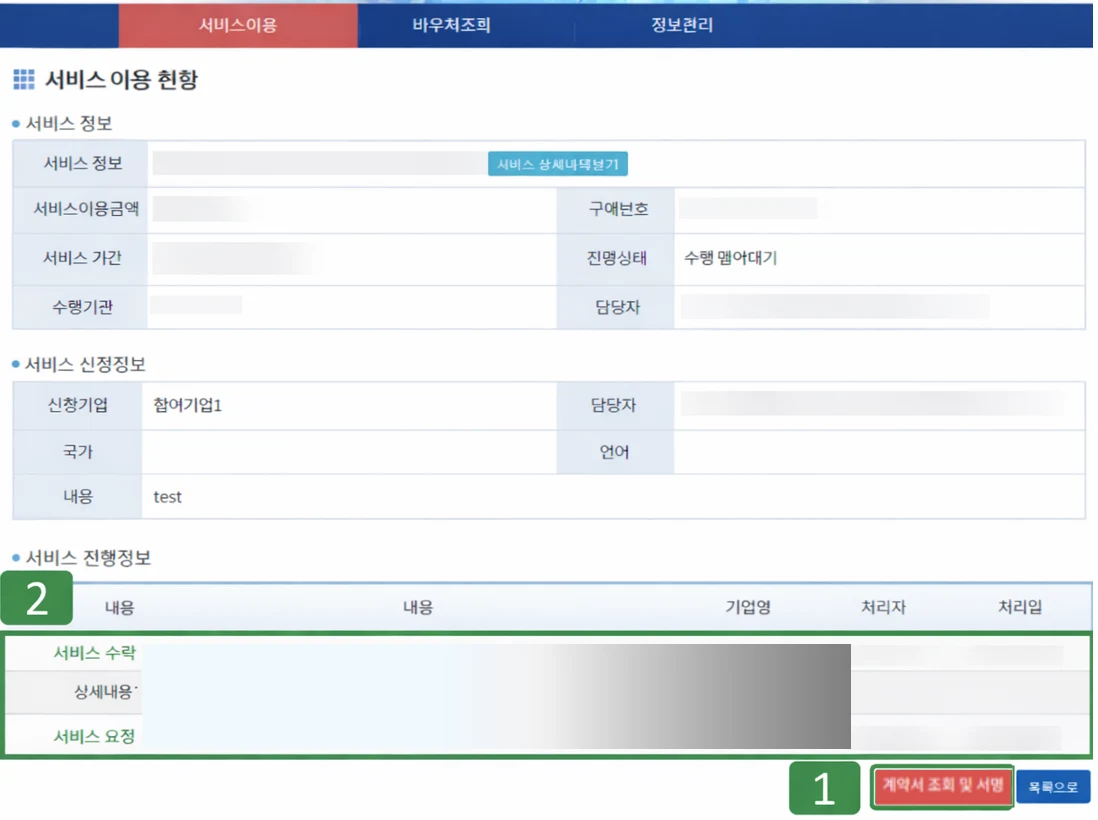Screen dimensions: 1098x820
Task: Click the blue service details button
Action: (557, 164)
